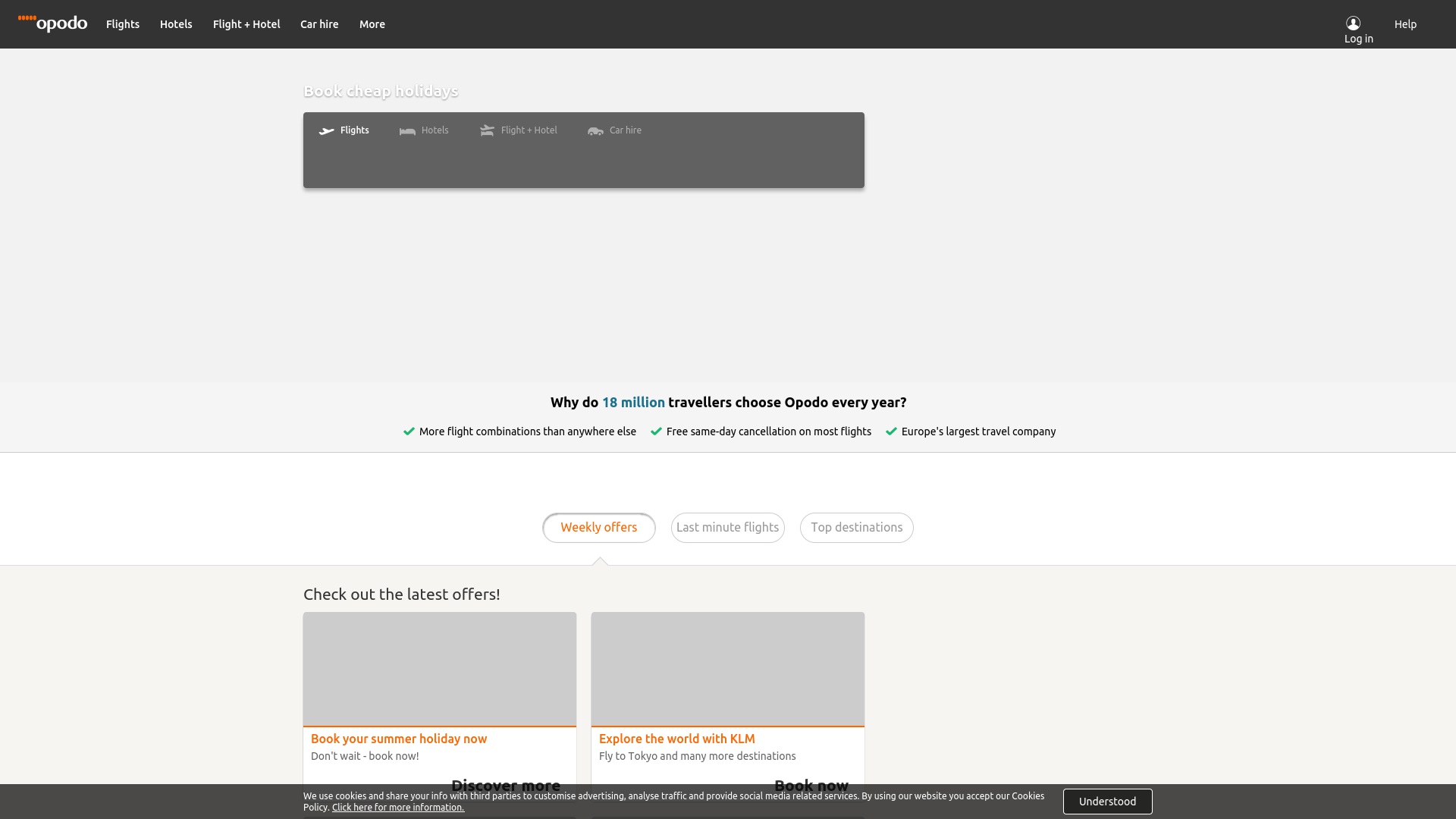The height and width of the screenshot is (819, 1456).
Task: Click the Opodo logo
Action: 52,23
